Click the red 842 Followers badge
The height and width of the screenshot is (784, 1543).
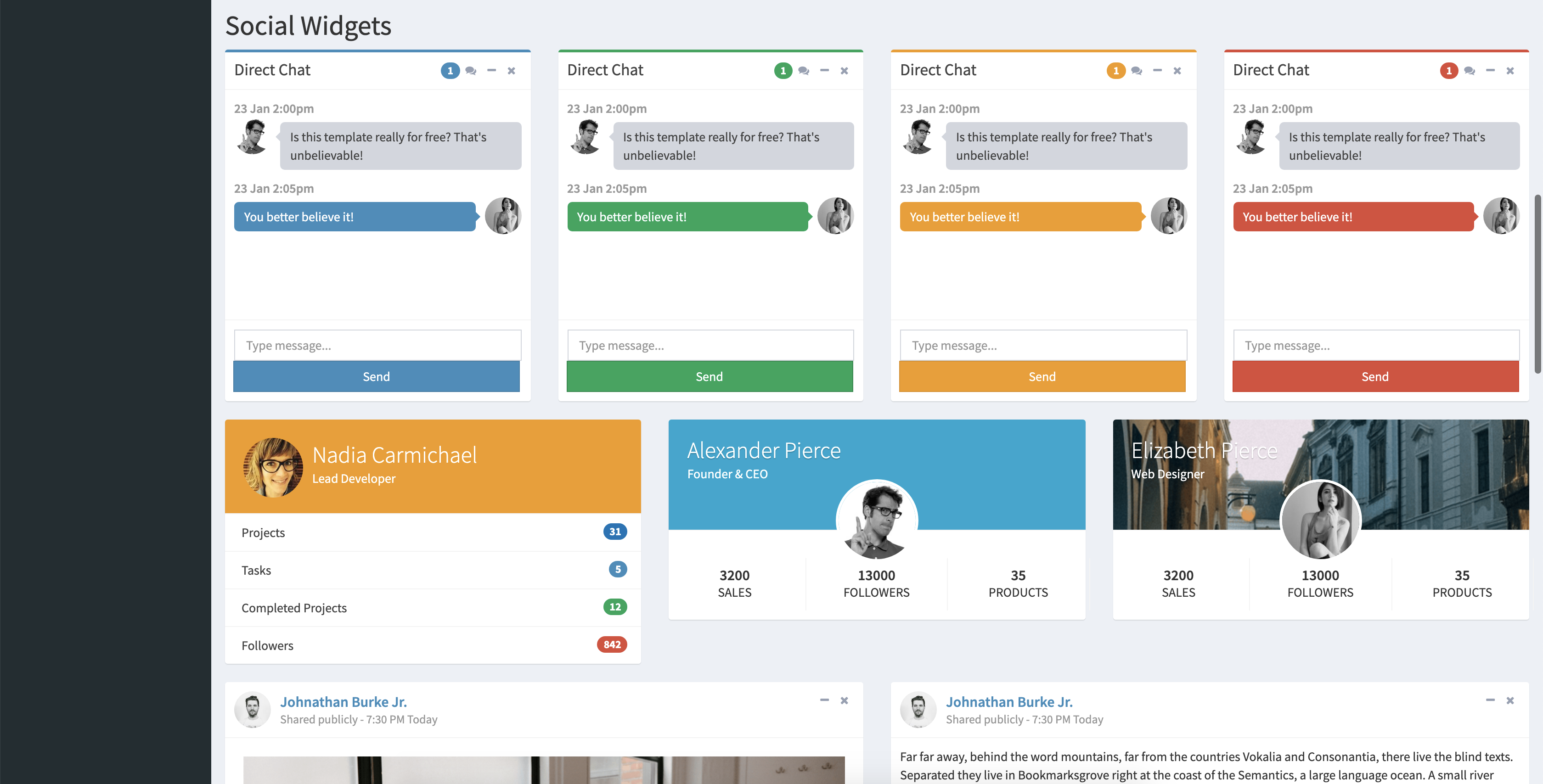612,645
